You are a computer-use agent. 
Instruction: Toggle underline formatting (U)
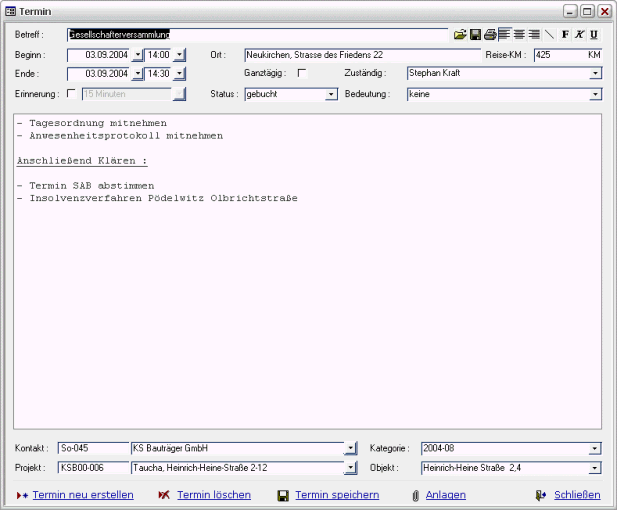(594, 35)
